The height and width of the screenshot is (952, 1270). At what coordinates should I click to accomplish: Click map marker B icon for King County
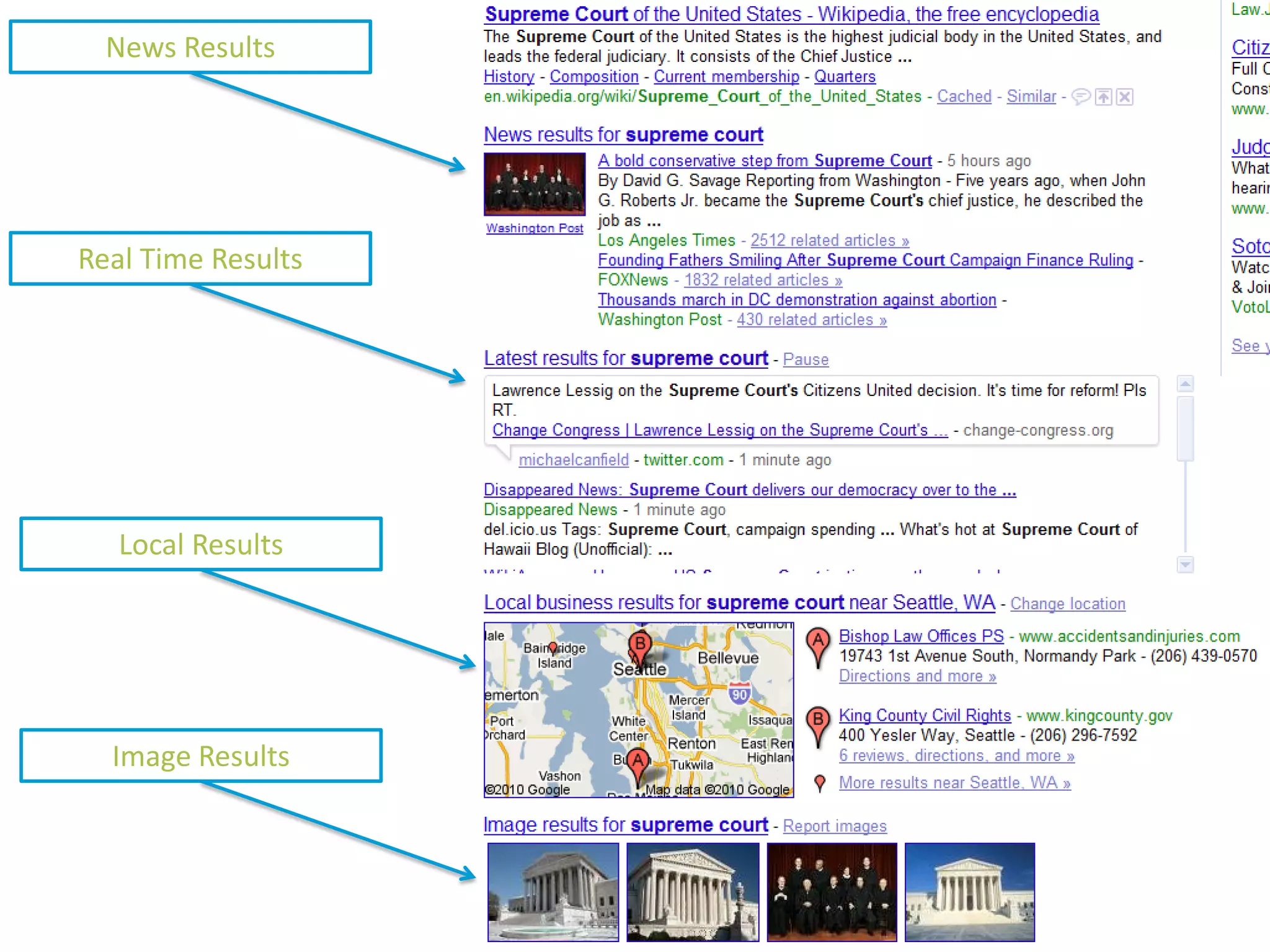(819, 726)
